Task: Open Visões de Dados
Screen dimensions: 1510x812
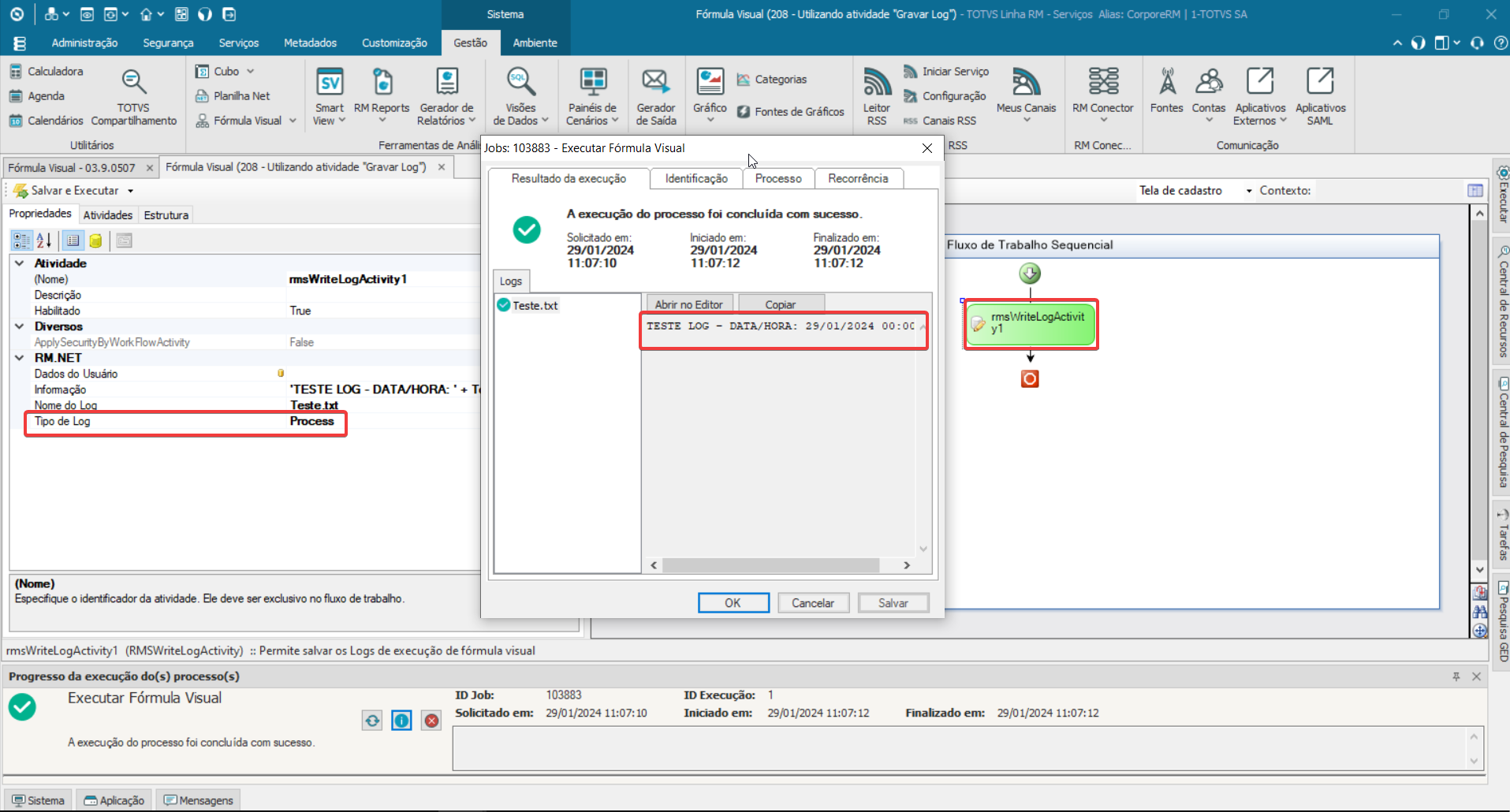Action: tap(520, 96)
